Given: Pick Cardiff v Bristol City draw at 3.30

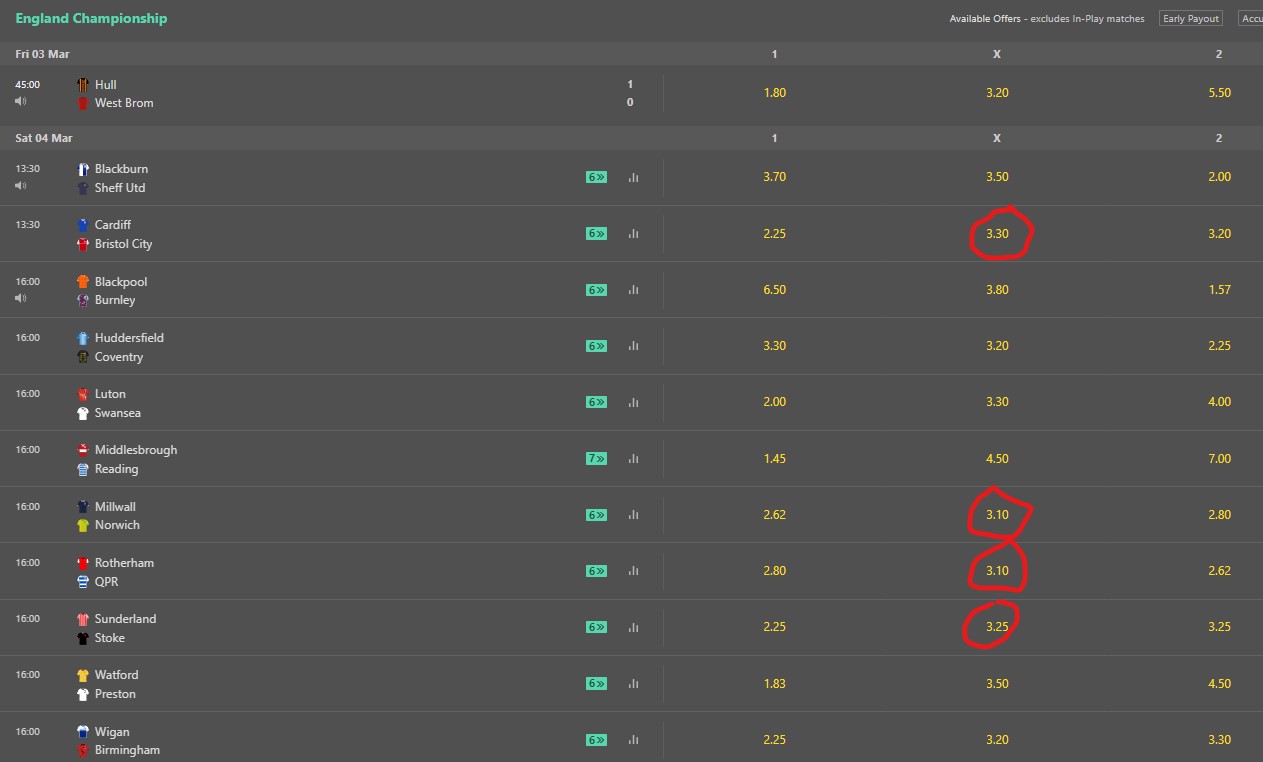Looking at the screenshot, I should (997, 233).
